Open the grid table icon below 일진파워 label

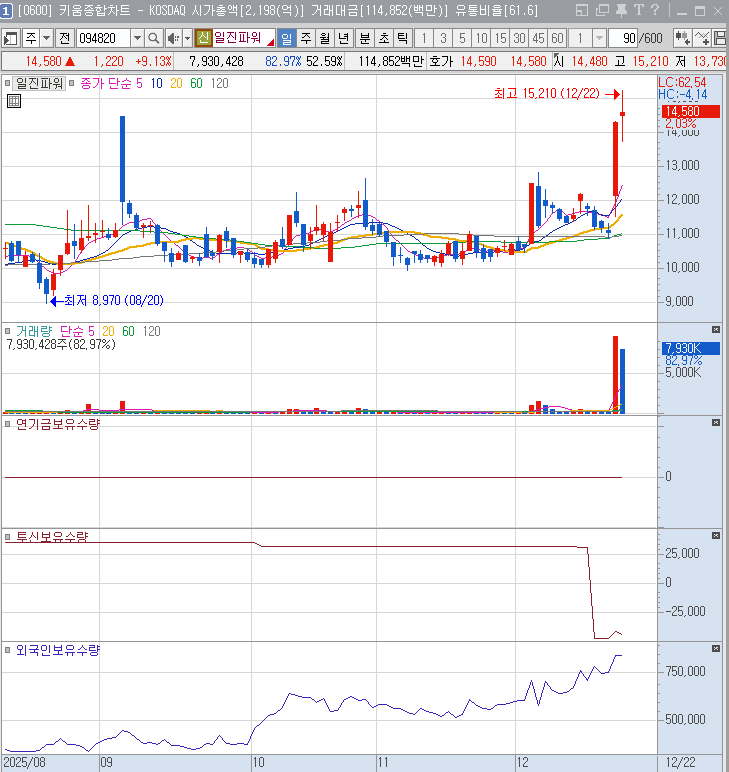point(14,101)
